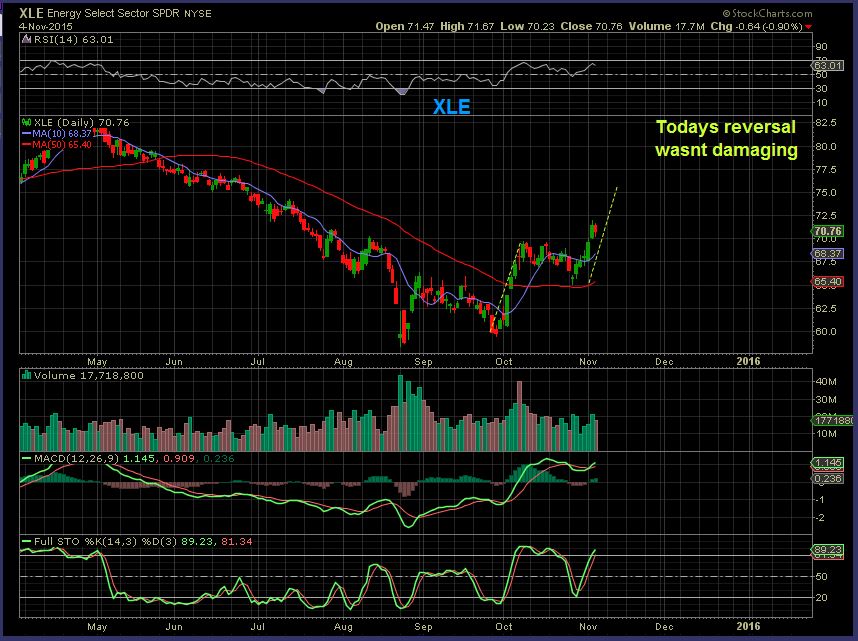This screenshot has width=858, height=641.
Task: Click the 63.01 RSI value tag on axis
Action: 828,66
